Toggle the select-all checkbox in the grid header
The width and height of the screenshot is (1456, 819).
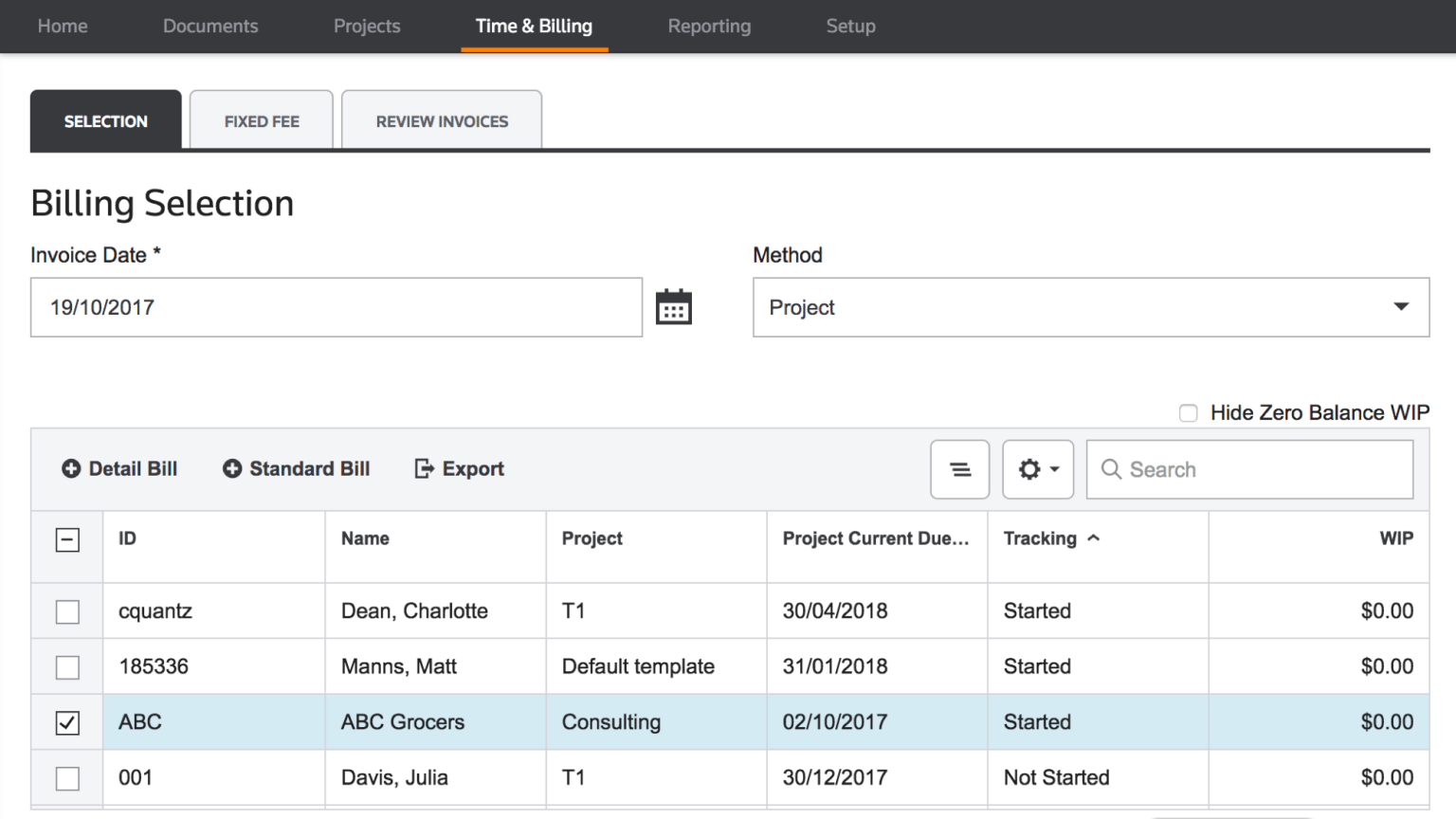(67, 538)
